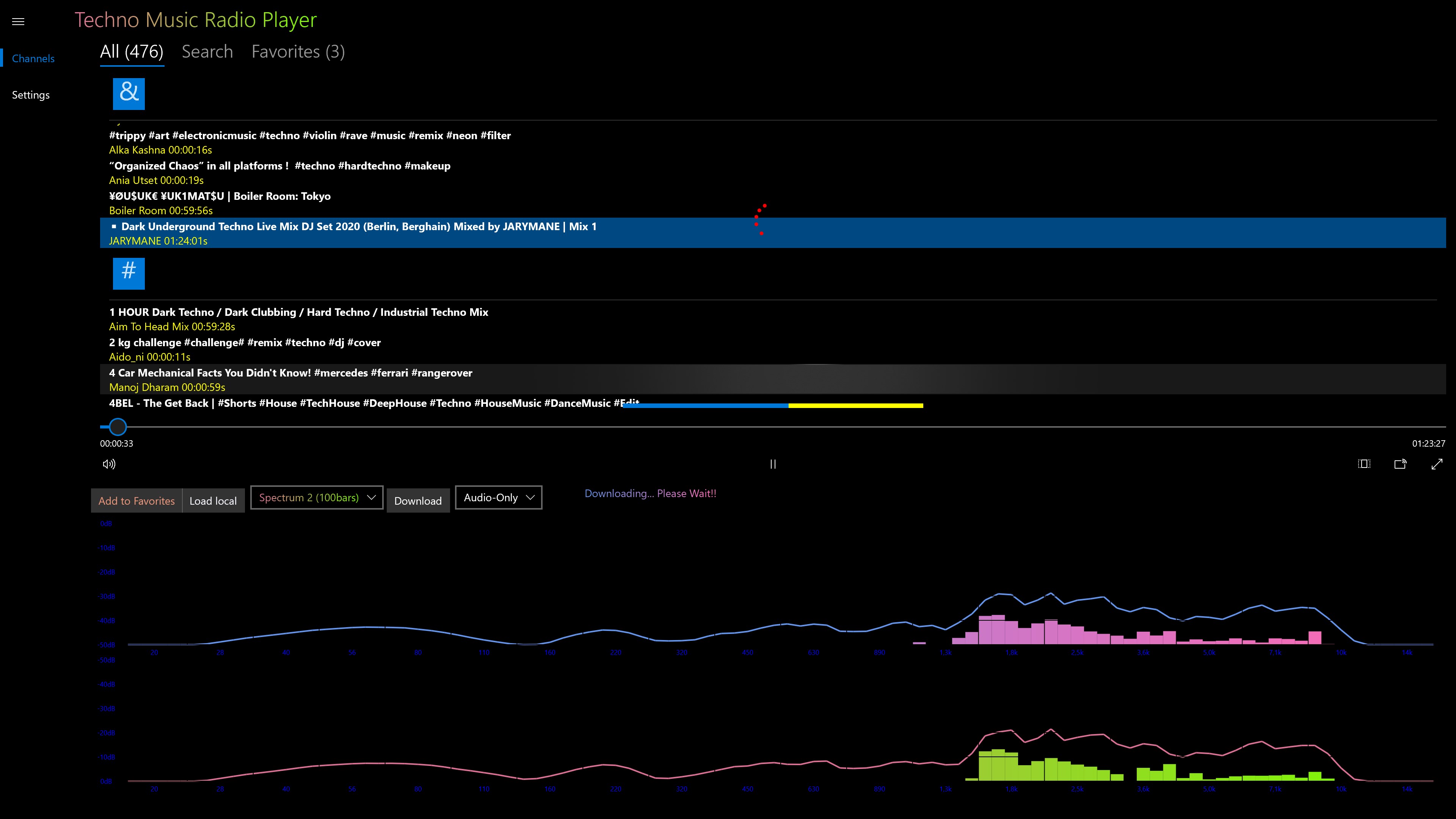Switch to the Search tab
The width and height of the screenshot is (1456, 819).
(x=207, y=52)
